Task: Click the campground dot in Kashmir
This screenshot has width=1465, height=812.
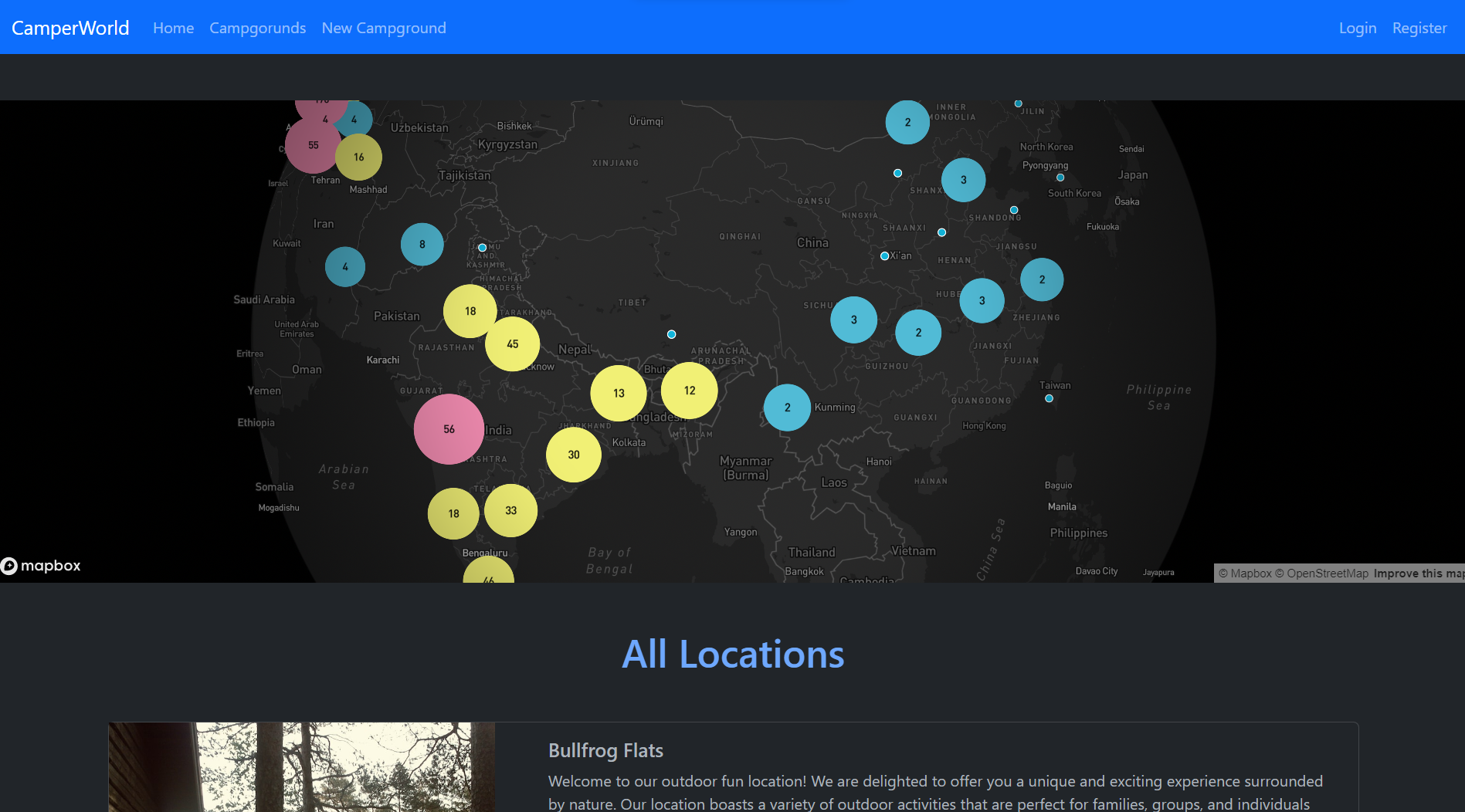Action: coord(482,248)
